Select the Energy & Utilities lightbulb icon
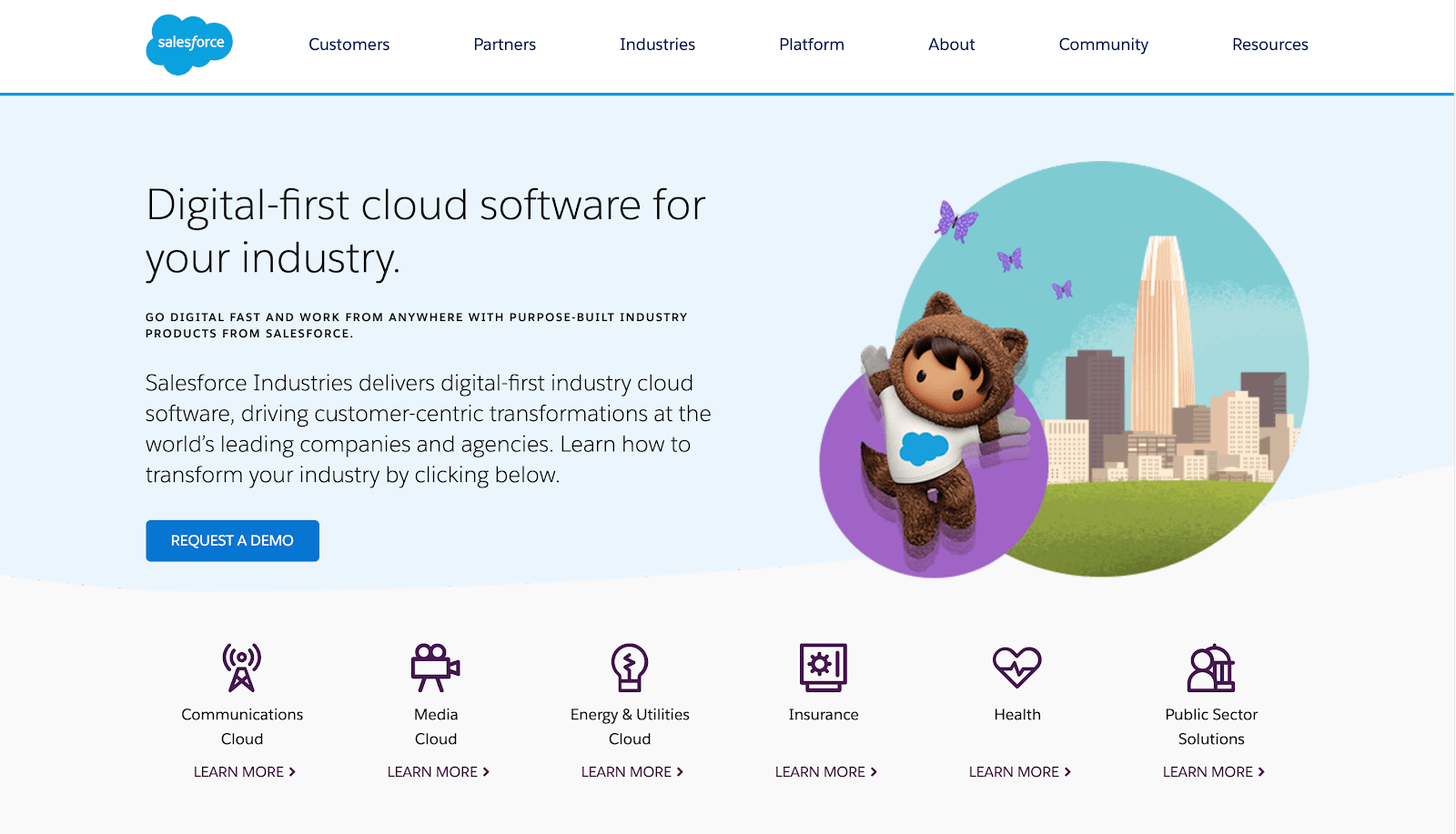The height and width of the screenshot is (834, 1456). tap(630, 668)
